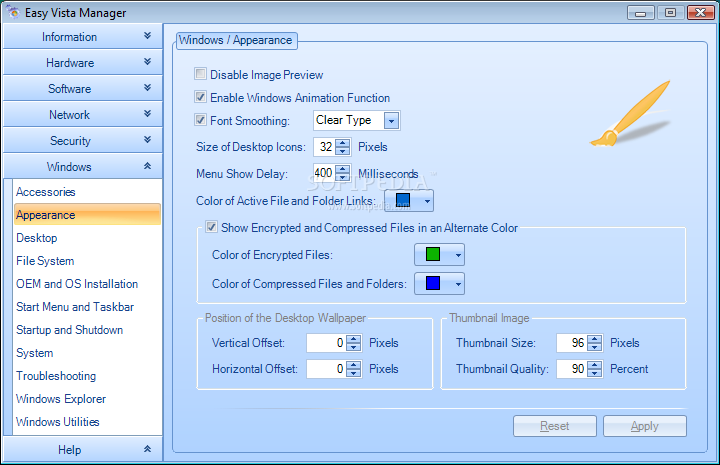Increase Thumbnail Size value
Viewport: 720px width, 465px height.
pos(595,339)
